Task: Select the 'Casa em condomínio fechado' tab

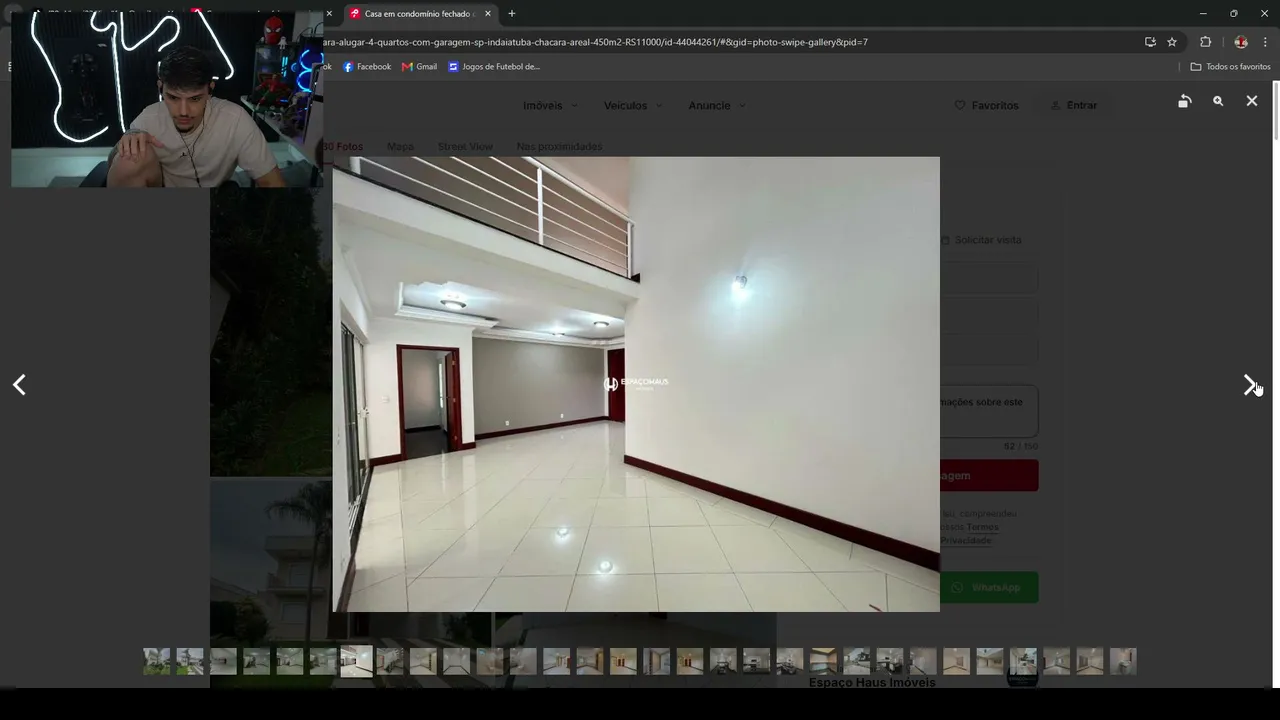Action: click(x=420, y=14)
